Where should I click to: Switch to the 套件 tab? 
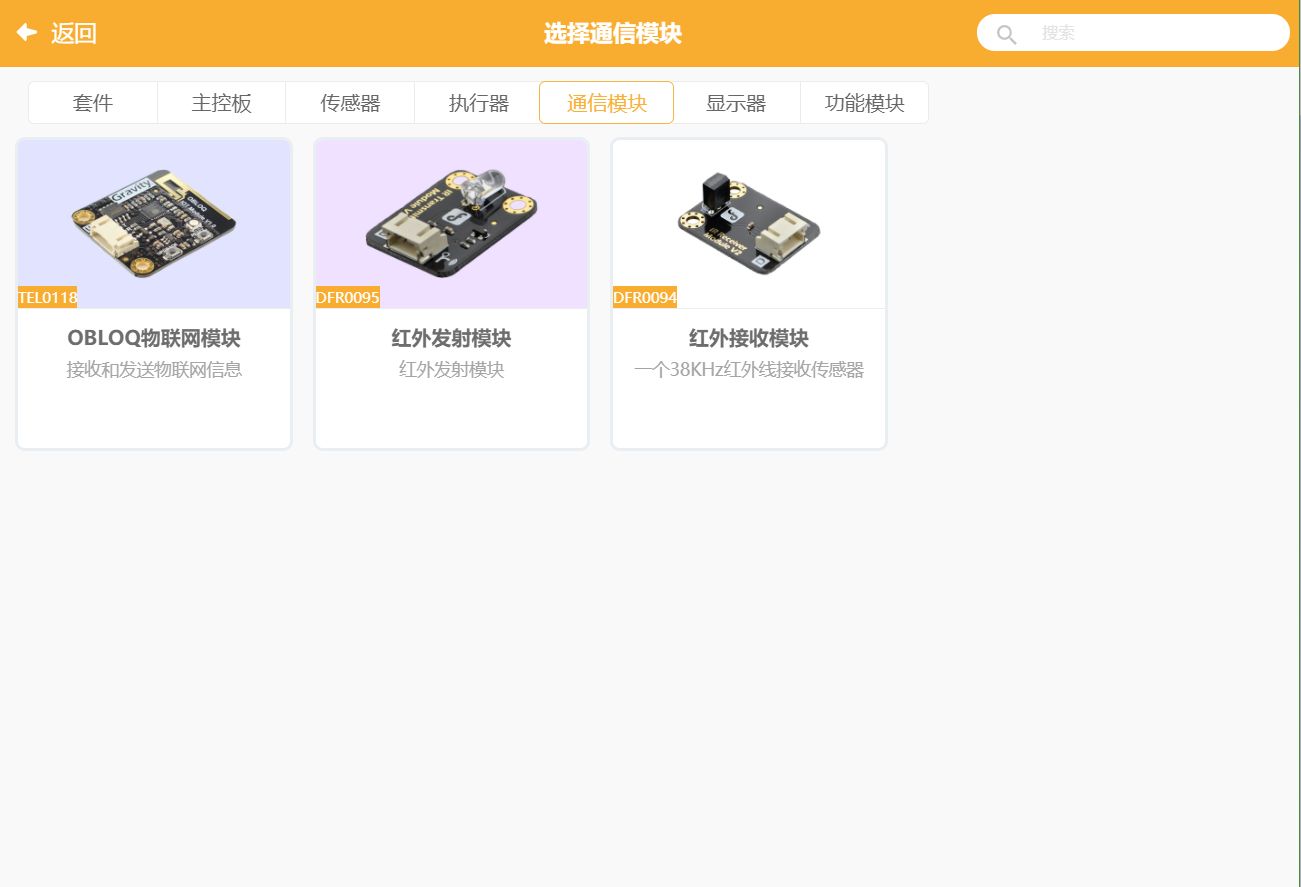point(92,101)
